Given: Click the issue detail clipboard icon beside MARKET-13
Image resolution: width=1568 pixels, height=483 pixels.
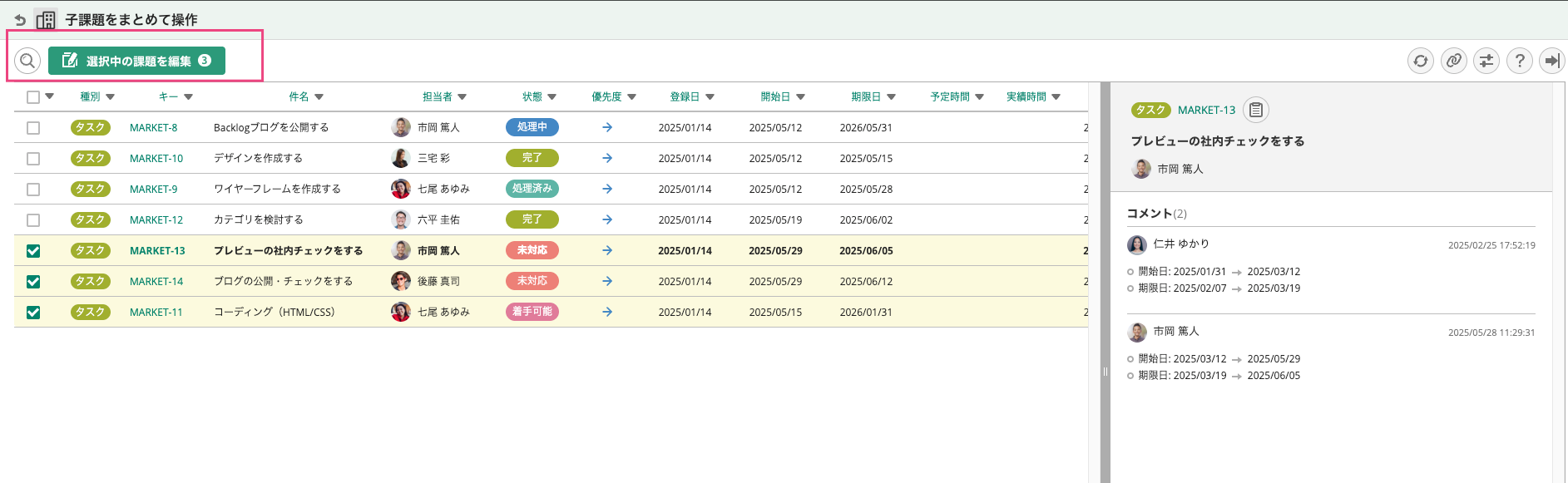Looking at the screenshot, I should [x=1256, y=110].
